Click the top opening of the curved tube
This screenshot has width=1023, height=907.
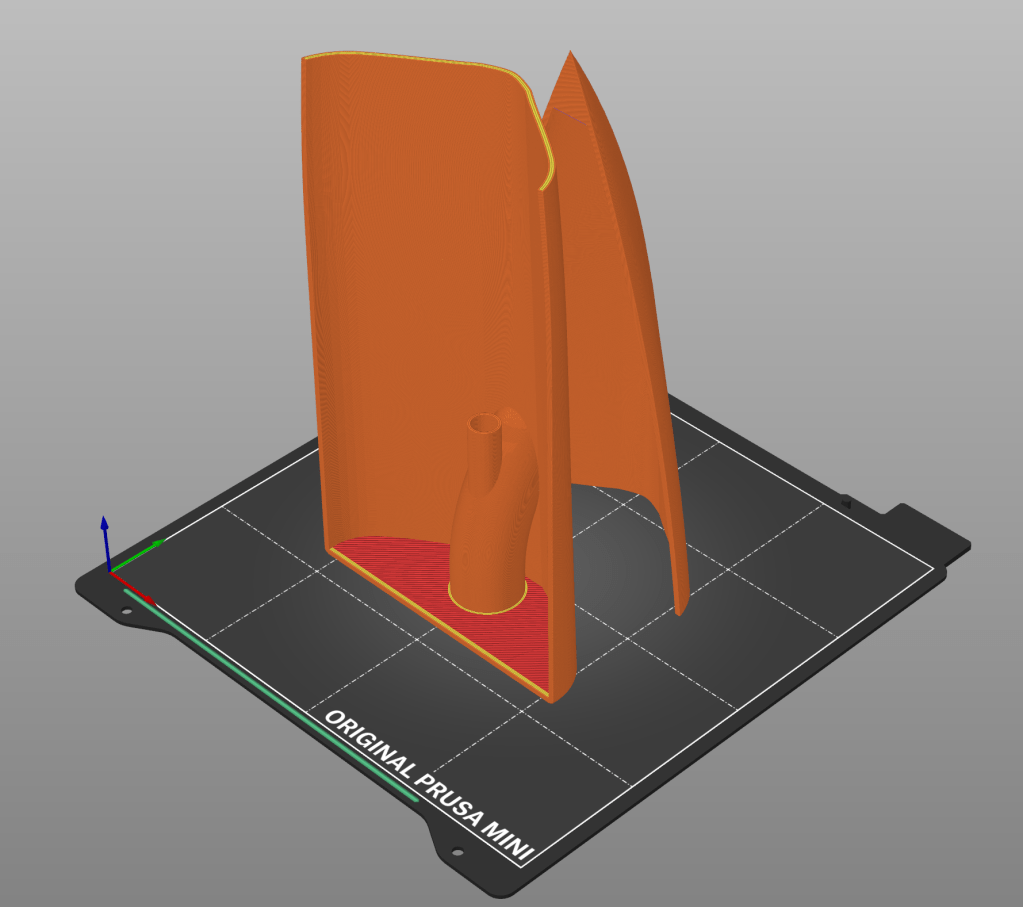pyautogui.click(x=486, y=425)
